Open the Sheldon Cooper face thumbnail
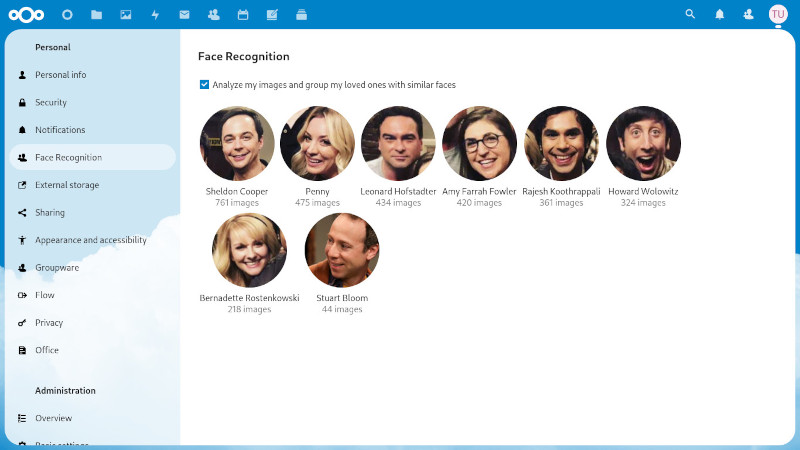 237,143
